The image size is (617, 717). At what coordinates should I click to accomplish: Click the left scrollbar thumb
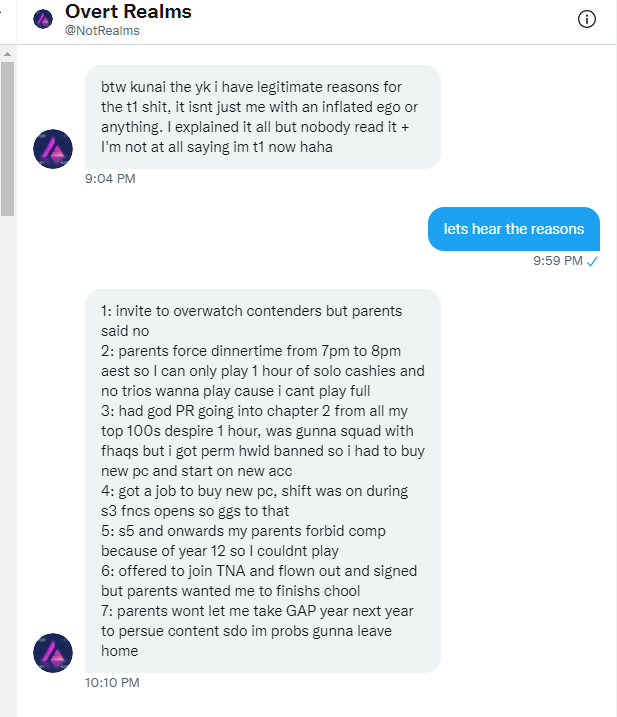[7, 138]
